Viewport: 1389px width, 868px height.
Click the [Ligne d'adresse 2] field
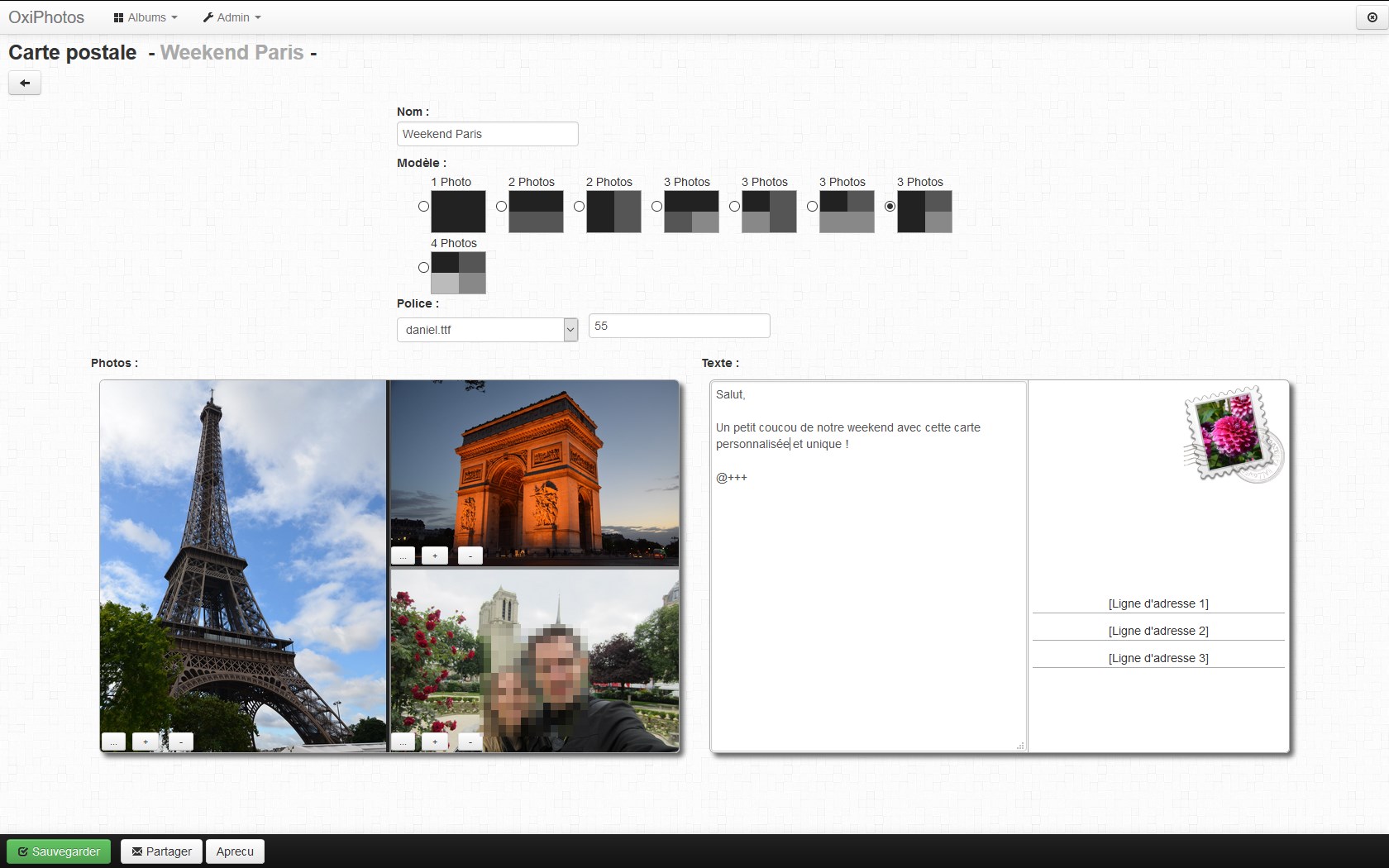[x=1158, y=631]
